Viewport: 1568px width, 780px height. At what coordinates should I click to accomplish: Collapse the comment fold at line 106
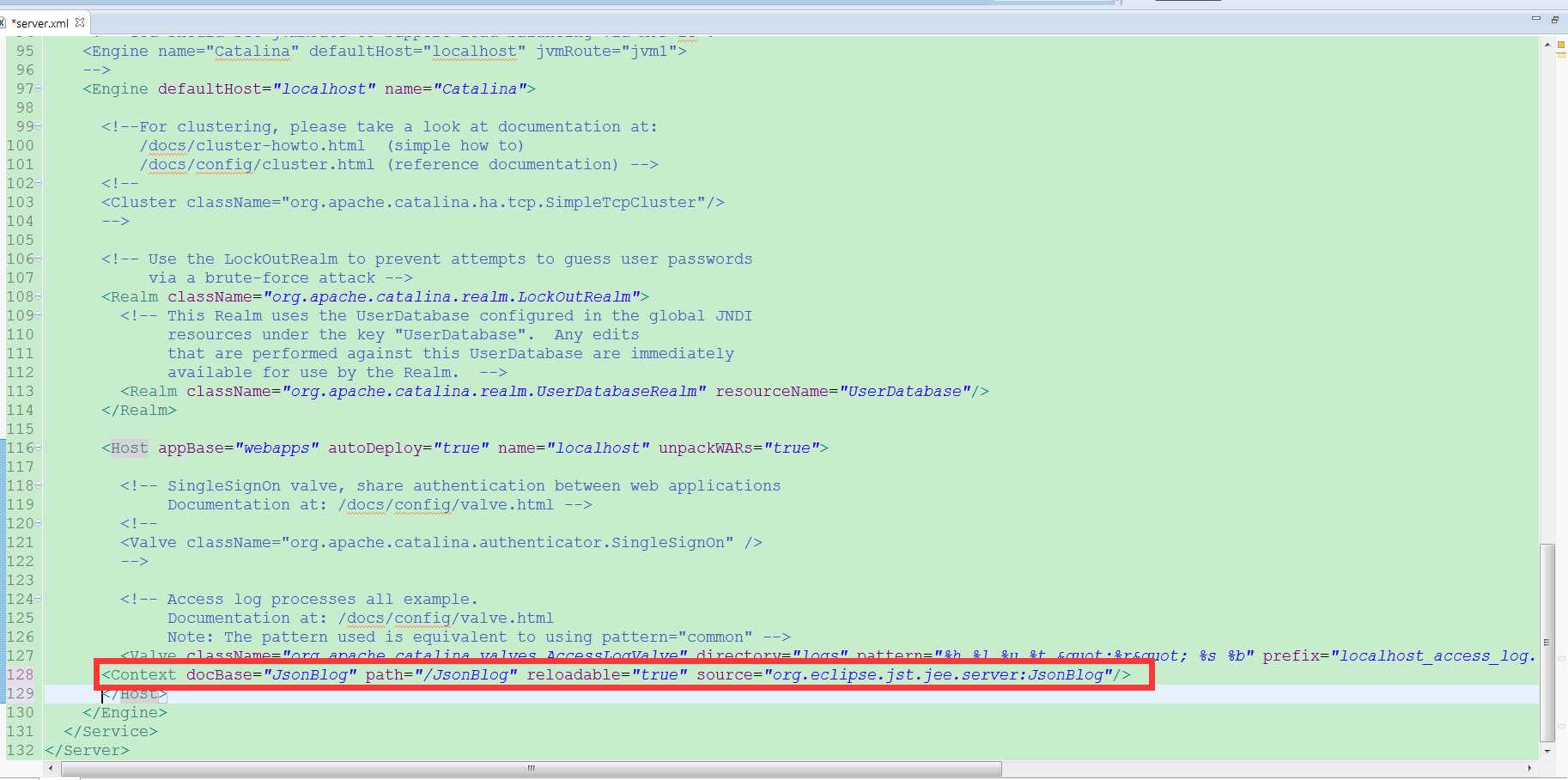coord(39,259)
